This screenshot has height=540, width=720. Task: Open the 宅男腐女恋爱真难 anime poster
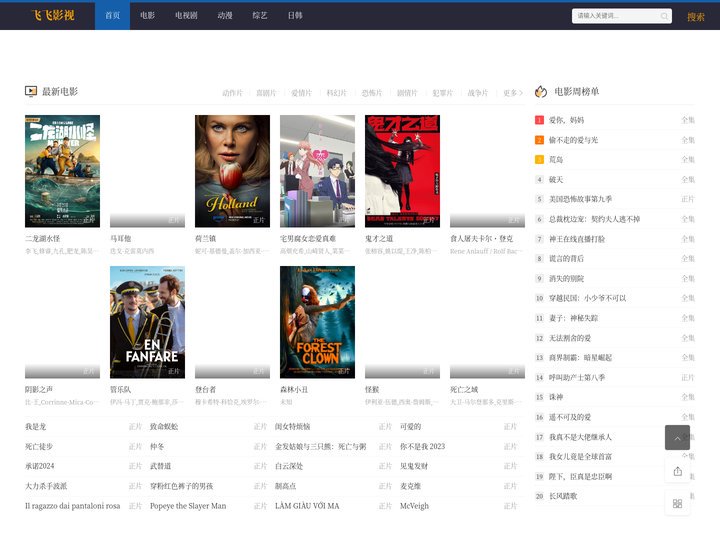pos(317,171)
